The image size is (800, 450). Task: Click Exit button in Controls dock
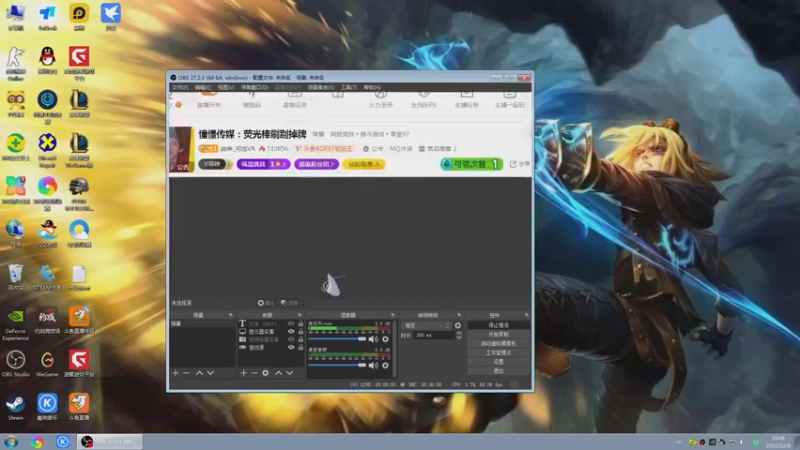click(x=498, y=371)
